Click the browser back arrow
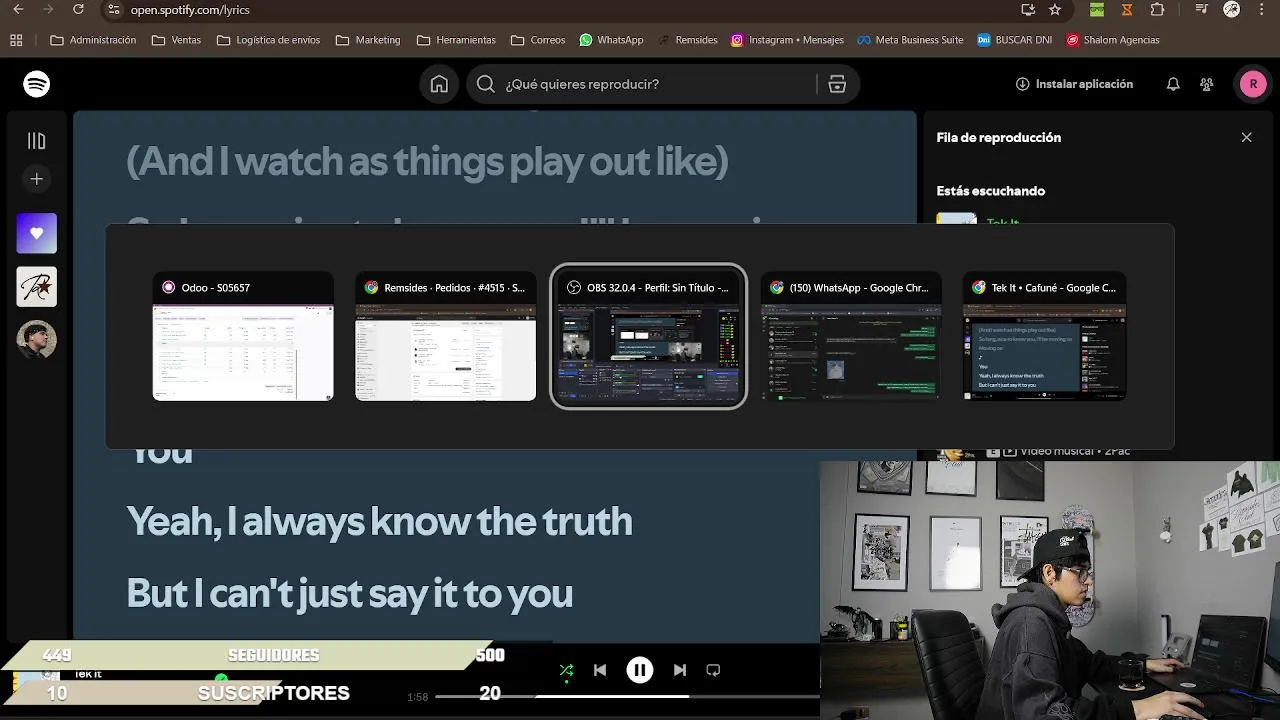Screen dimensions: 1280x720 (x=18, y=10)
